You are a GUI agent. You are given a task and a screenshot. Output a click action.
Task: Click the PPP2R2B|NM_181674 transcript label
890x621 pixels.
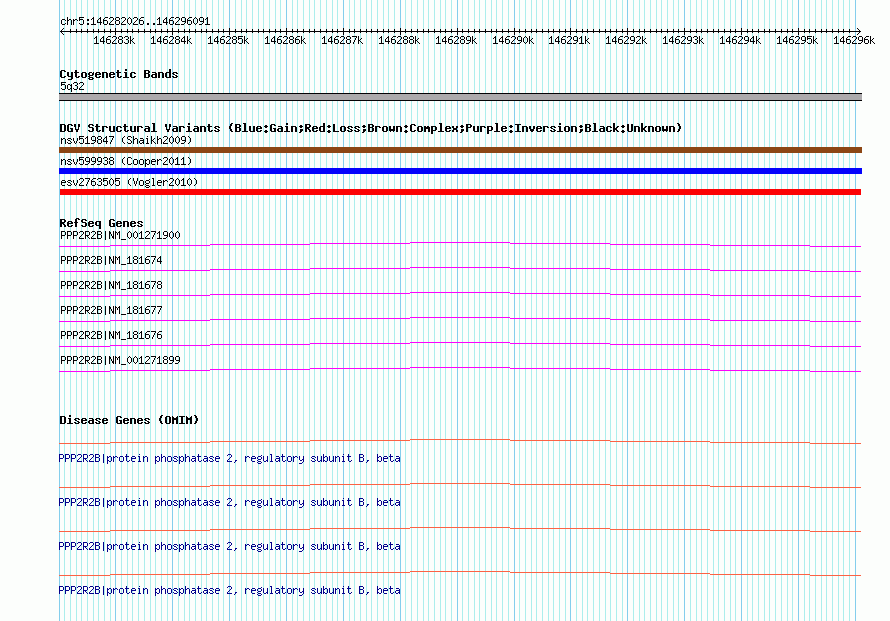(x=111, y=260)
